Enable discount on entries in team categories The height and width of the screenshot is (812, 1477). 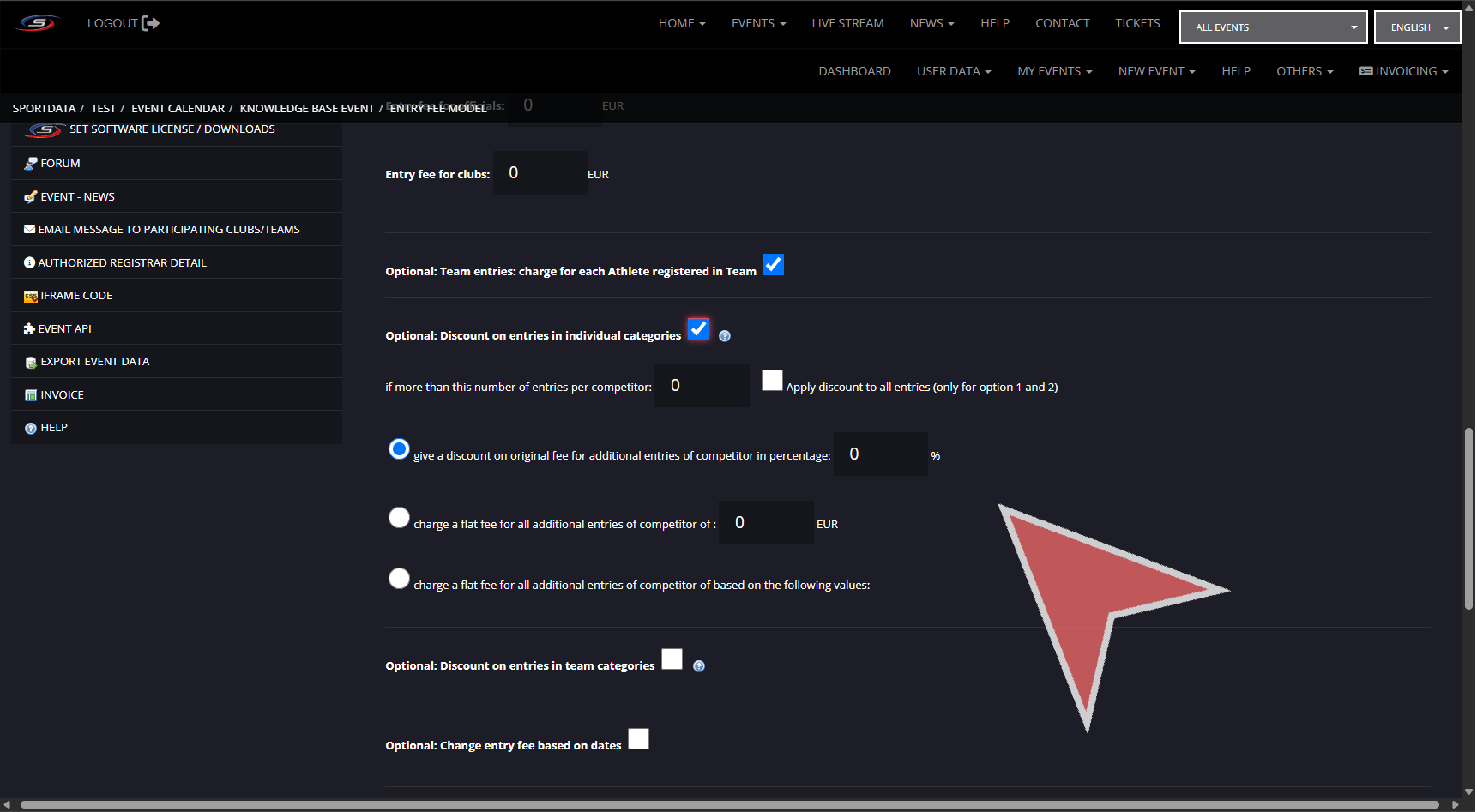tap(672, 659)
